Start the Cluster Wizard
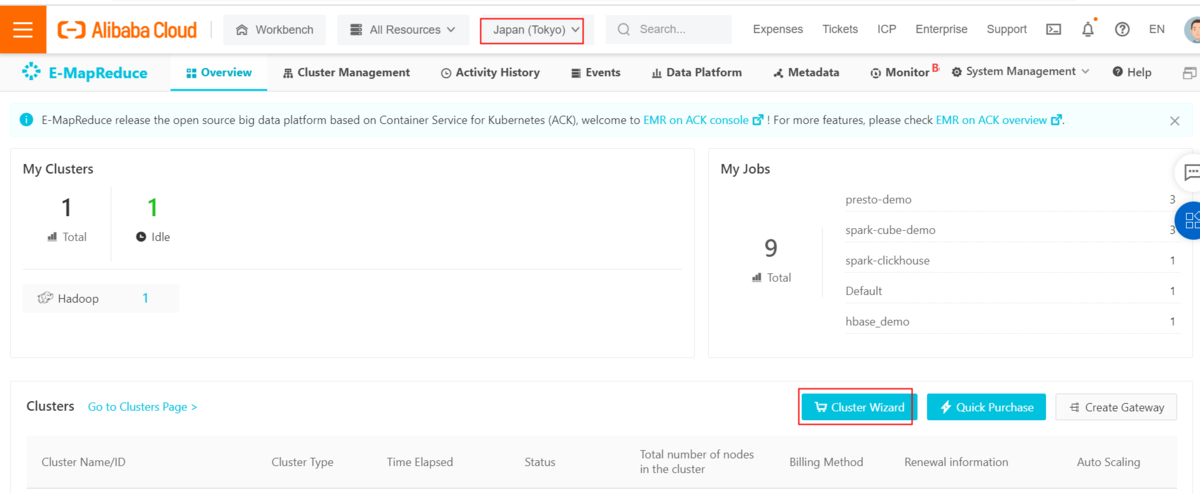The image size is (1200, 494). click(858, 407)
